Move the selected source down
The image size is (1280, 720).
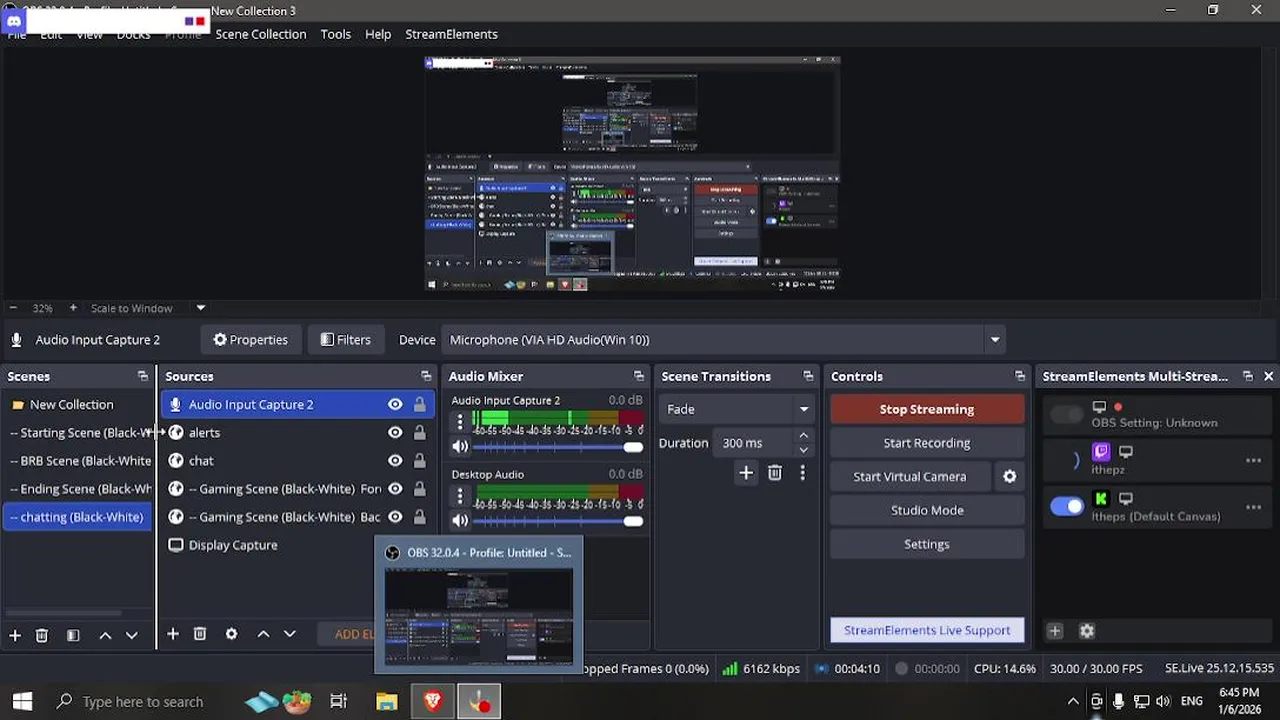(289, 634)
